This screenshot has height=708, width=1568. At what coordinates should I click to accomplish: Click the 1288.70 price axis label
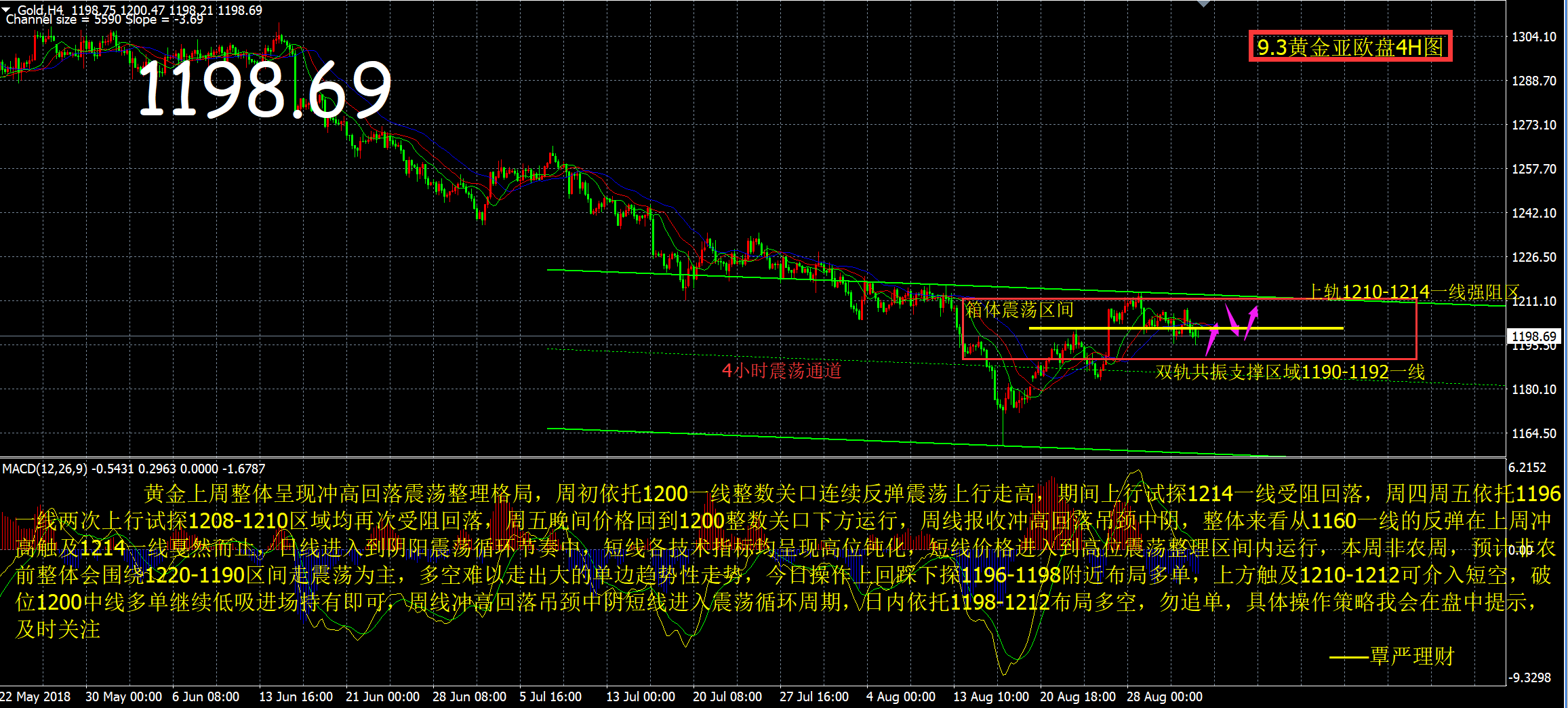(x=1534, y=81)
